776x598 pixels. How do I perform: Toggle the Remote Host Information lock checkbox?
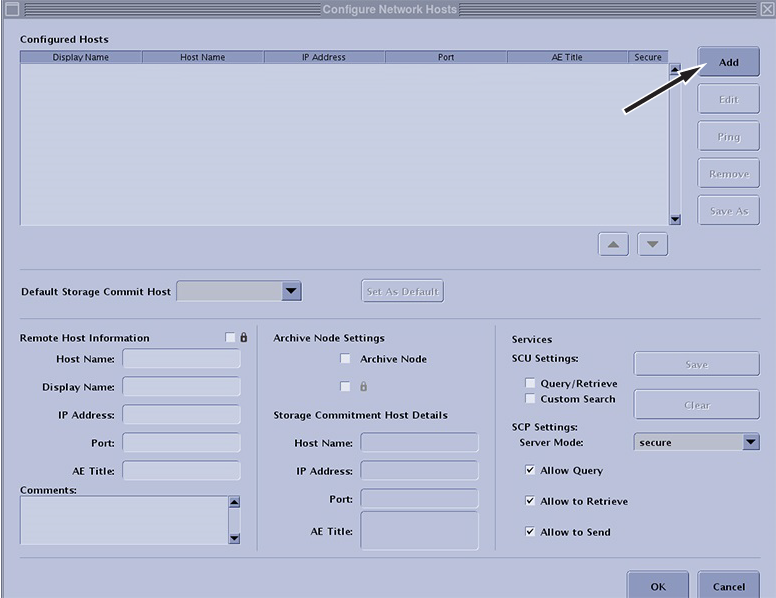coord(231,338)
